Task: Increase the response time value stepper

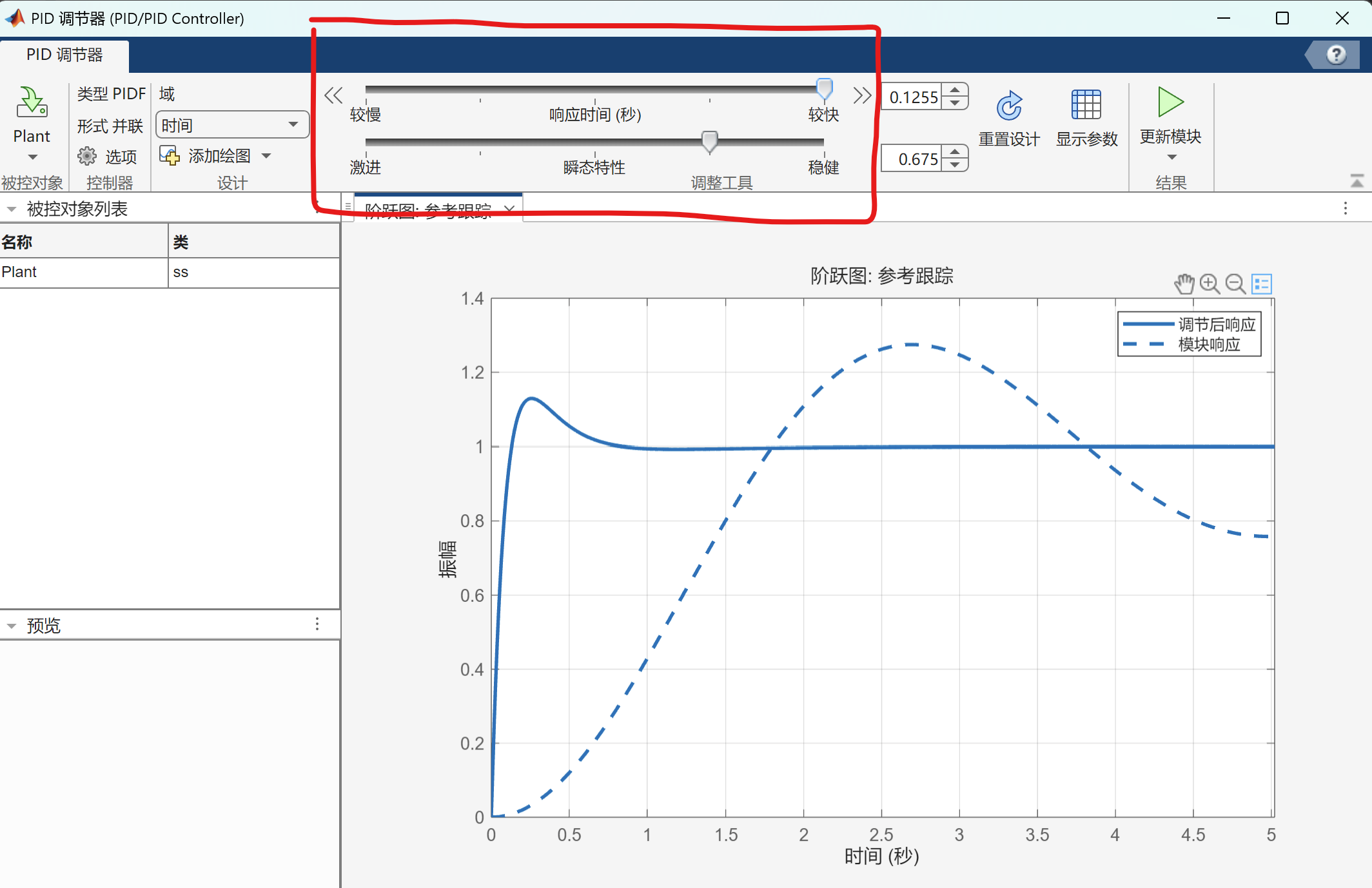Action: [x=955, y=90]
